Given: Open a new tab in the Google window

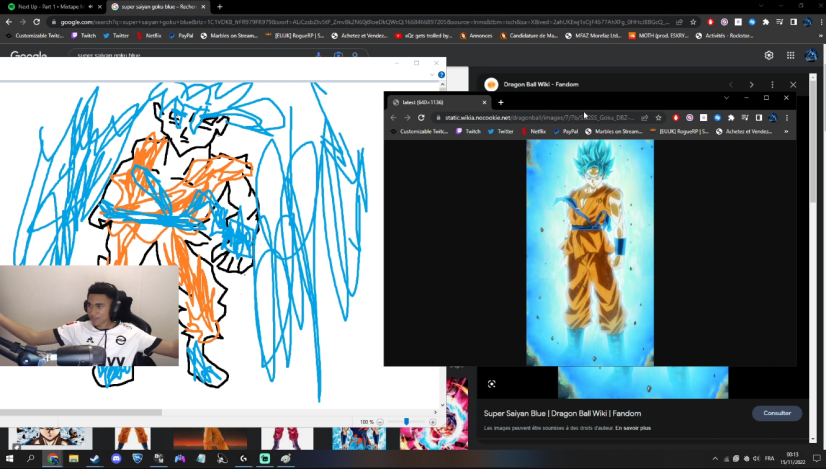Looking at the screenshot, I should click(220, 7).
